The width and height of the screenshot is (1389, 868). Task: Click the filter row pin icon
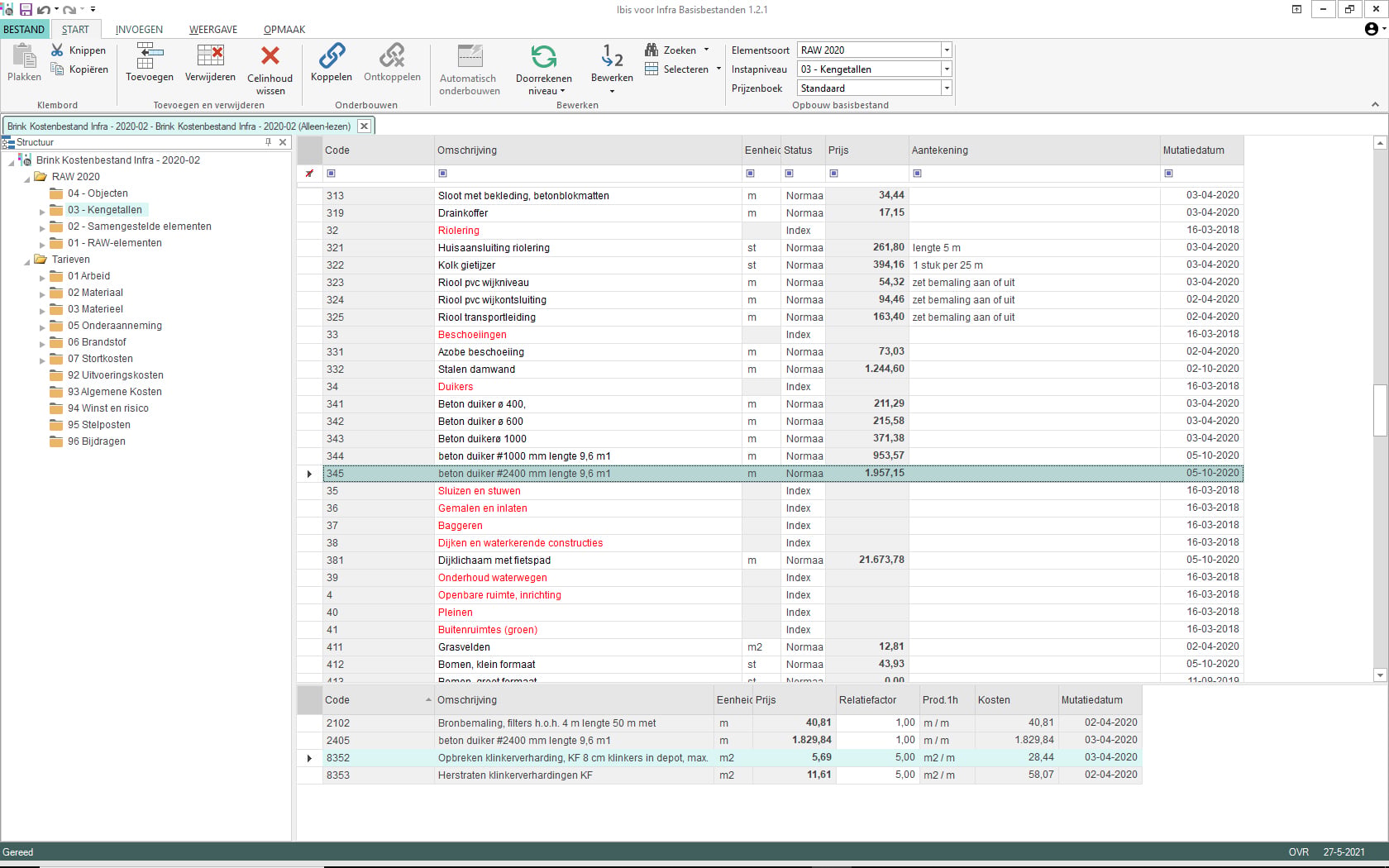(309, 174)
